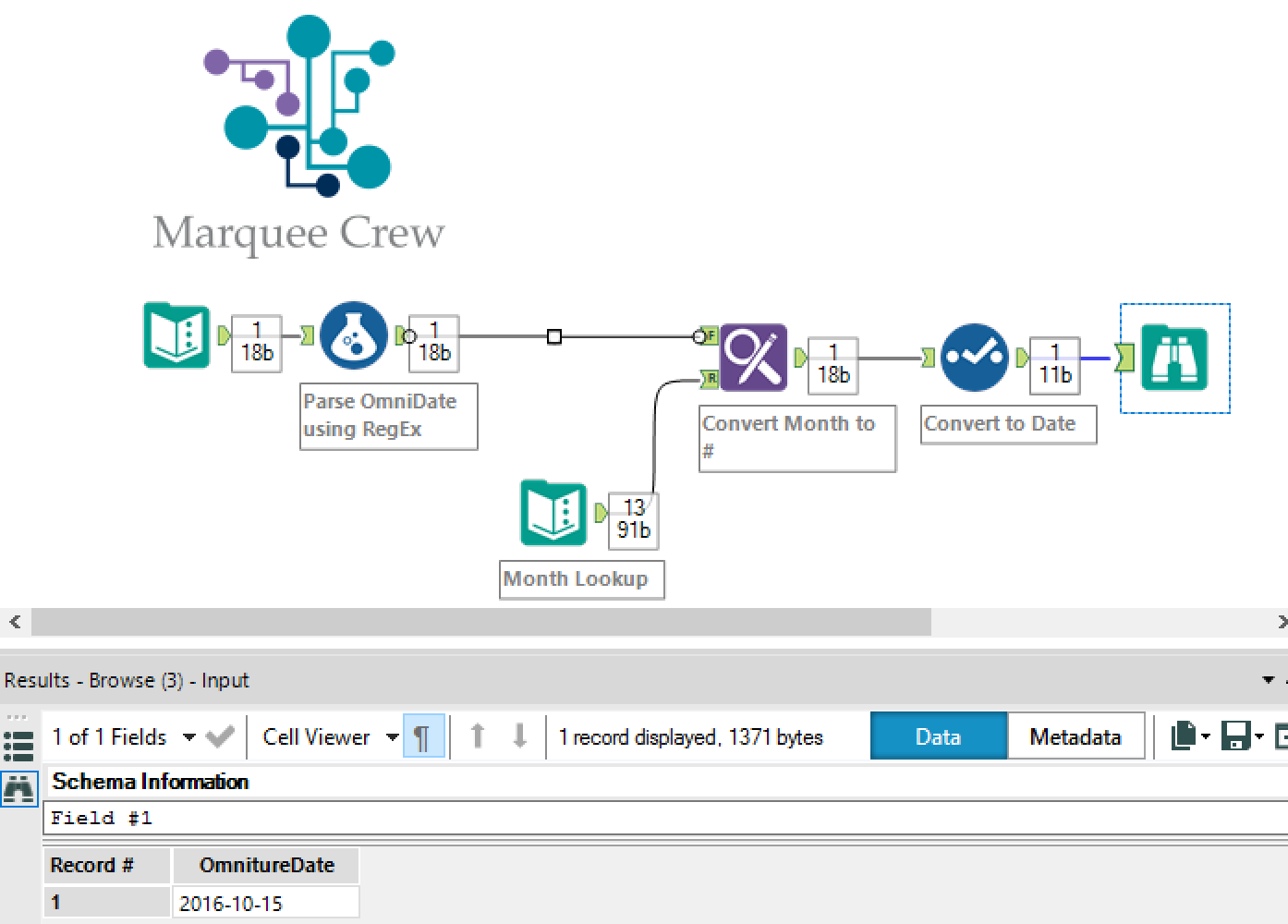Viewport: 1288px width, 924px height.
Task: Click 'Record #' column header
Action: [x=106, y=866]
